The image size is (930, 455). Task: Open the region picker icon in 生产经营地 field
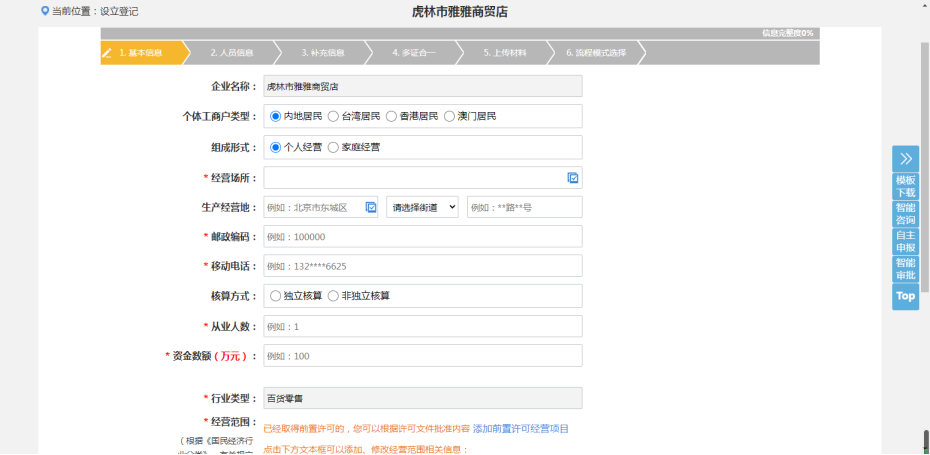(x=371, y=207)
